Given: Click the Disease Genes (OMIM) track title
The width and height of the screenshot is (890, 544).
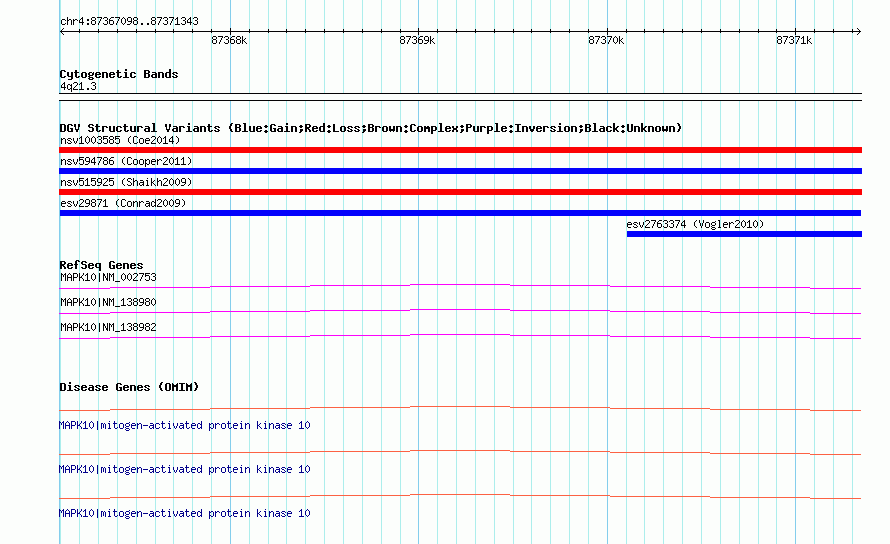Looking at the screenshot, I should point(129,387).
